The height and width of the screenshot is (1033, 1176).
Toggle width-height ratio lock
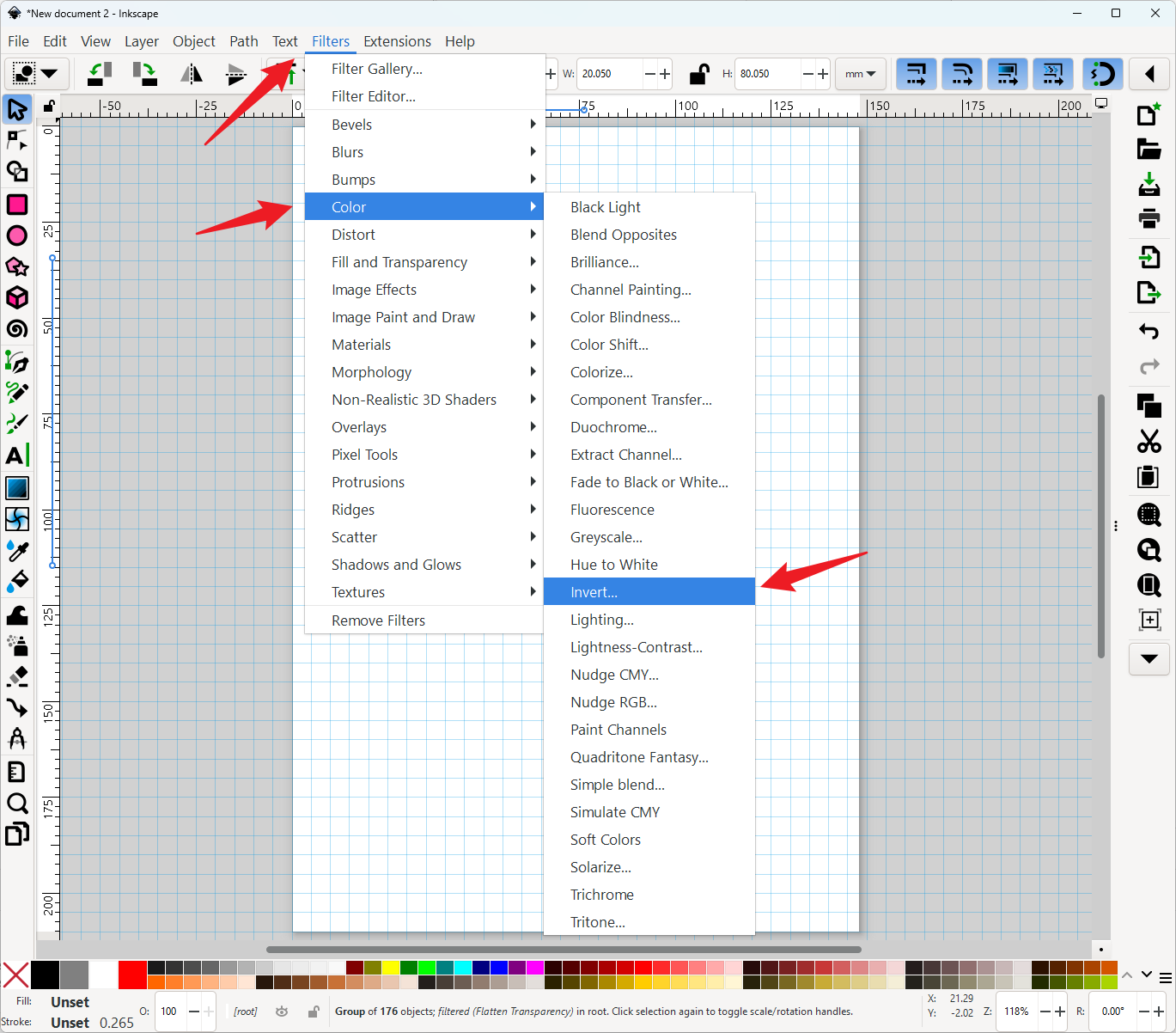pyautogui.click(x=699, y=74)
